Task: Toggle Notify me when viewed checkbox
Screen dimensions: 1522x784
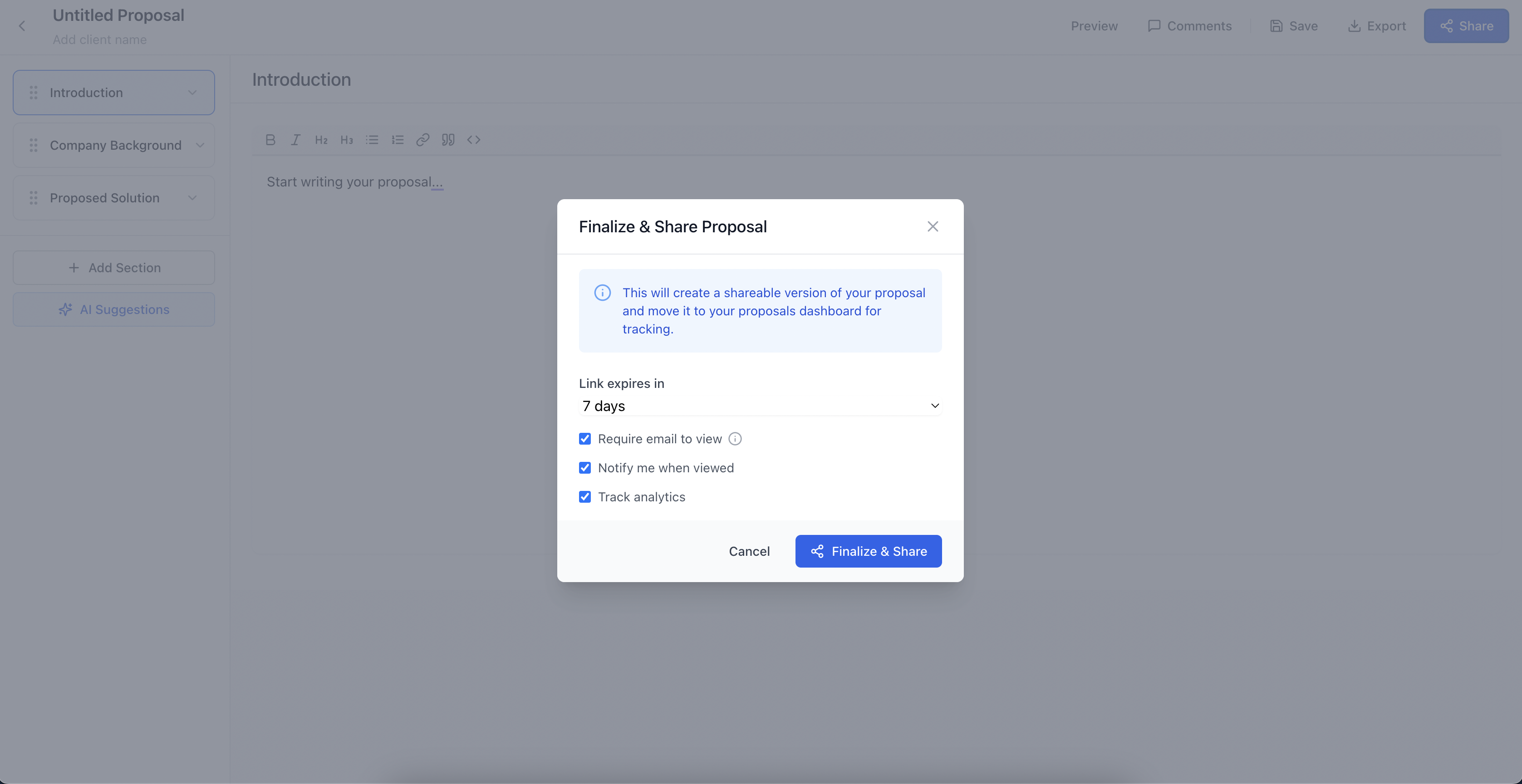Action: tap(585, 468)
